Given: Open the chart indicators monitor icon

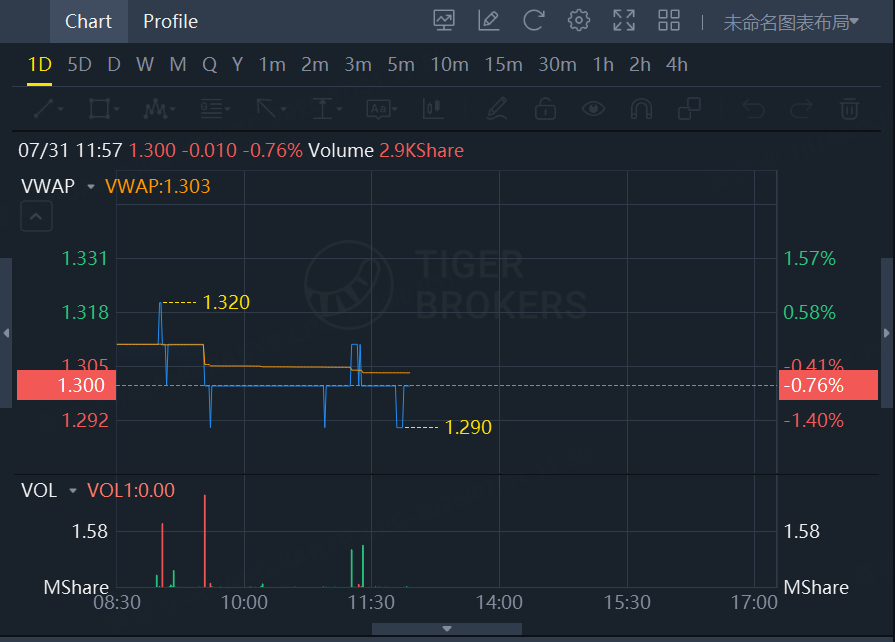Looking at the screenshot, I should [x=444, y=20].
